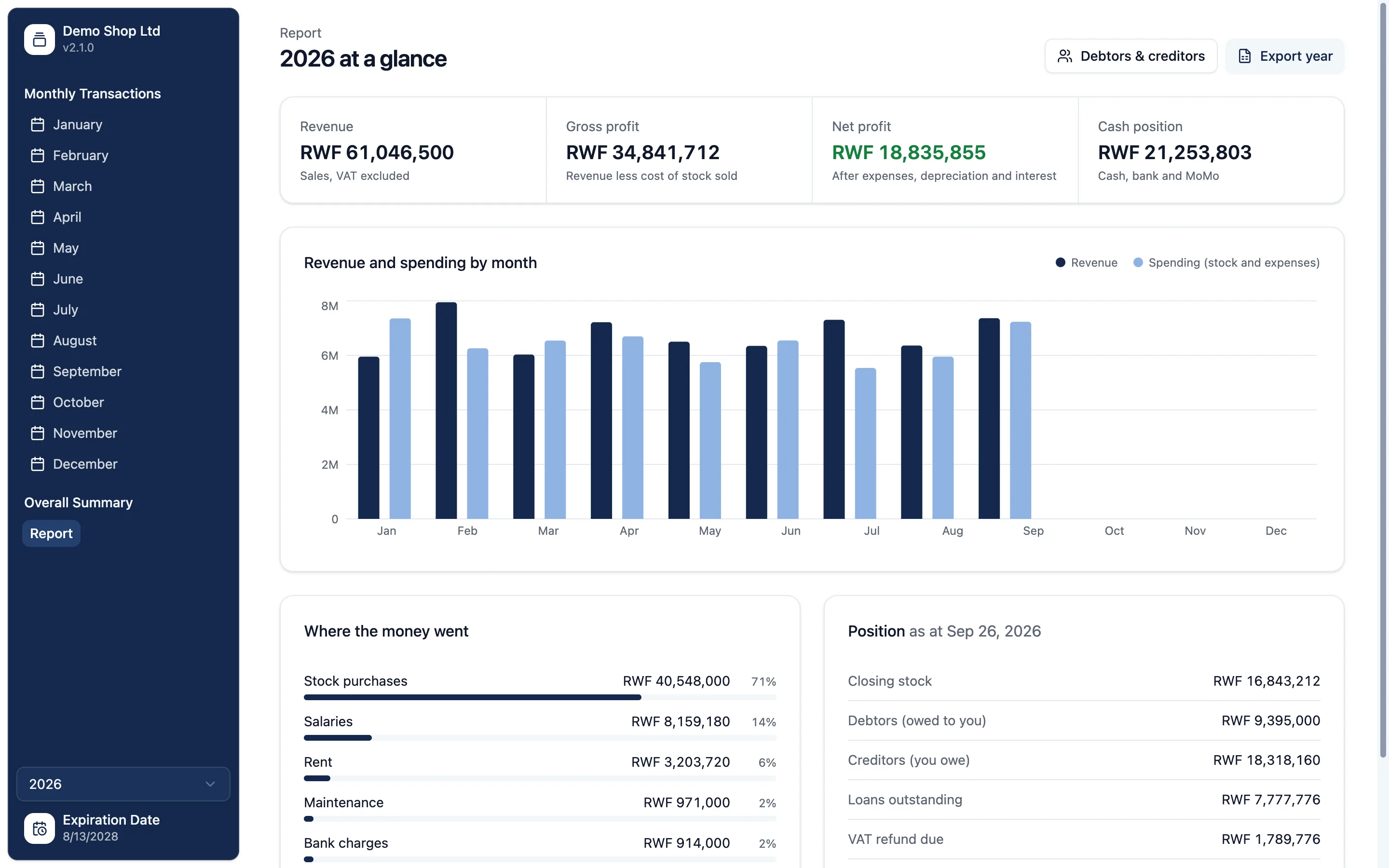This screenshot has width=1389, height=868.
Task: Open Debtors & creditors
Action: click(1130, 56)
